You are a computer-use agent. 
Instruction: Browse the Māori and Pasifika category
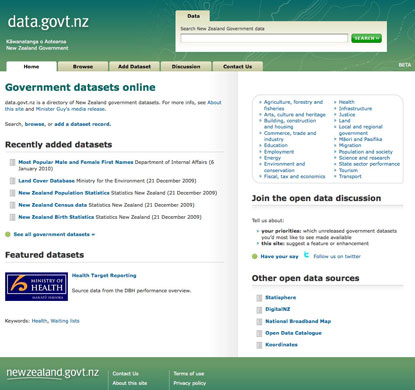click(360, 139)
